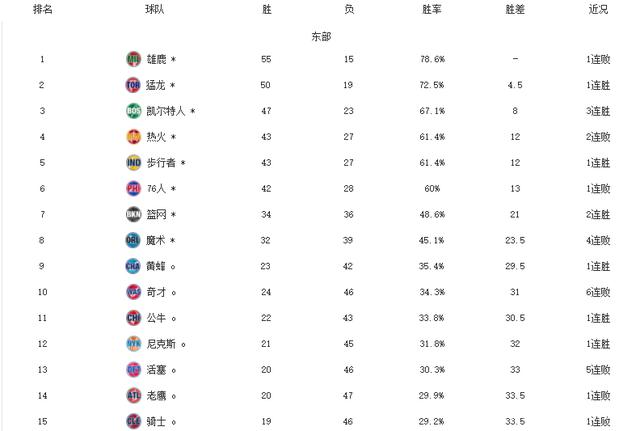
Task: Open the 尼克斯 team name link
Action: (x=161, y=344)
